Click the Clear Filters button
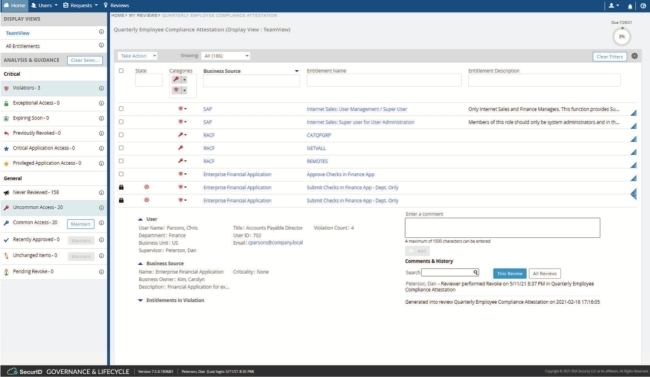Viewport: 650px width, 377px height. coord(609,56)
